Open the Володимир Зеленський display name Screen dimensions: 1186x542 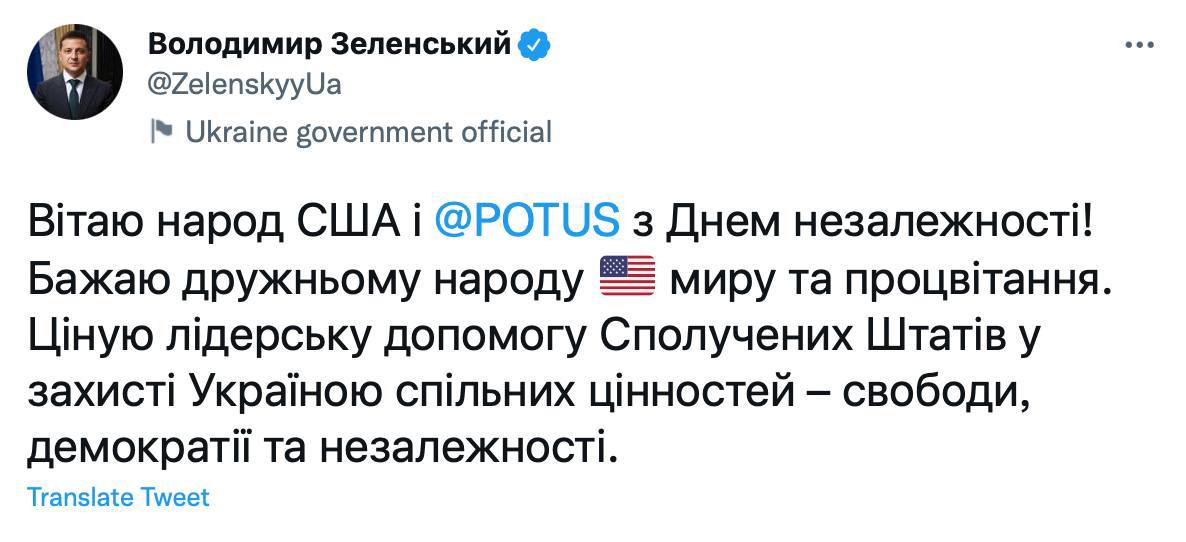(x=330, y=45)
